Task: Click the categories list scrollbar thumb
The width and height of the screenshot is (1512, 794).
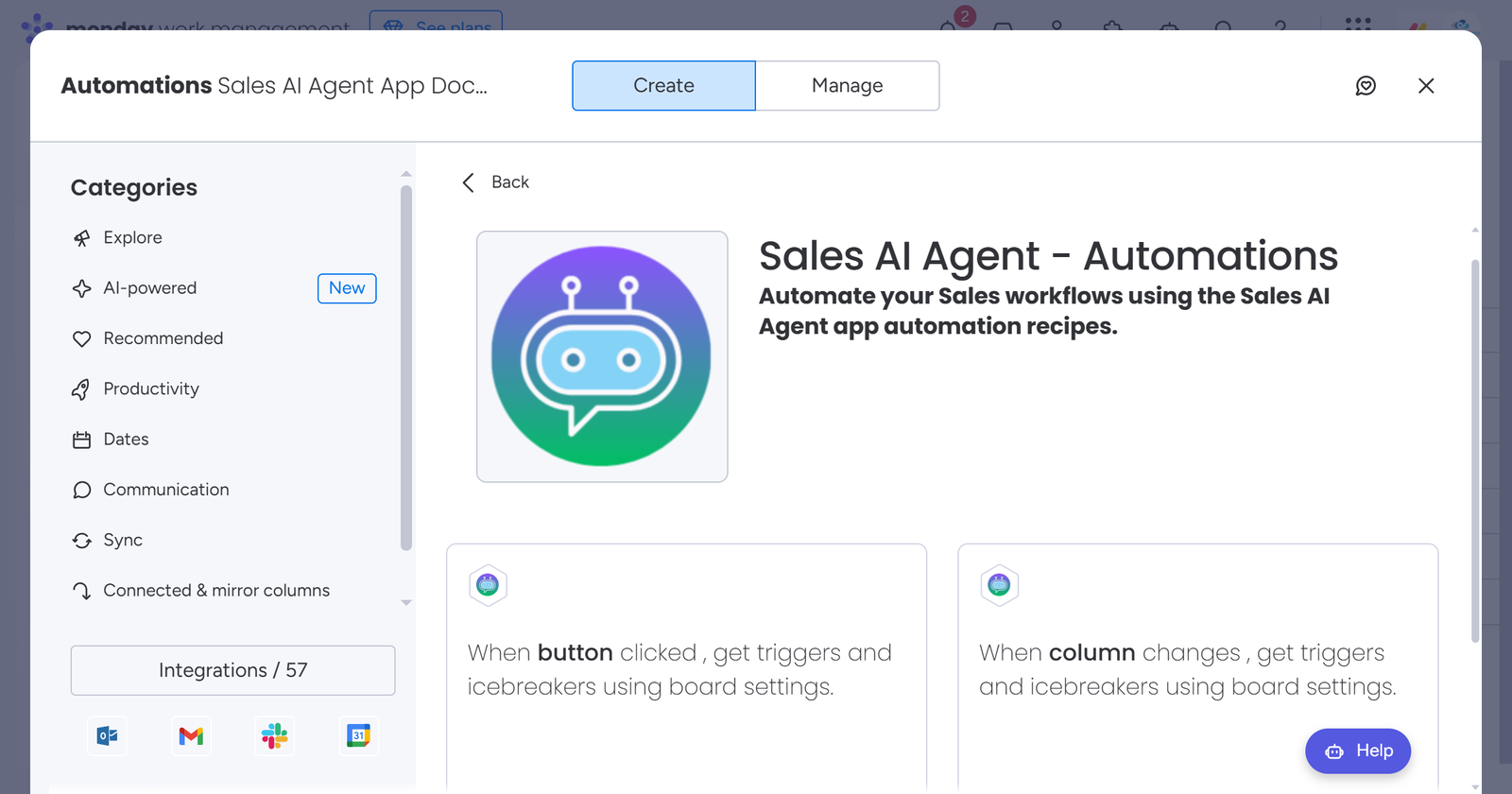Action: 406,368
